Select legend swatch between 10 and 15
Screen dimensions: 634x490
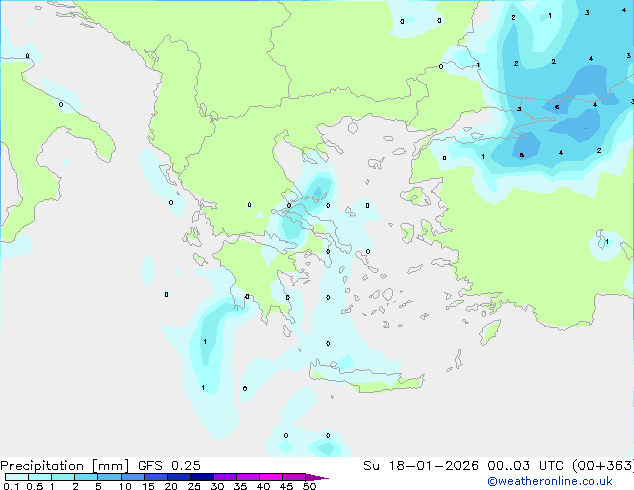tap(132, 477)
